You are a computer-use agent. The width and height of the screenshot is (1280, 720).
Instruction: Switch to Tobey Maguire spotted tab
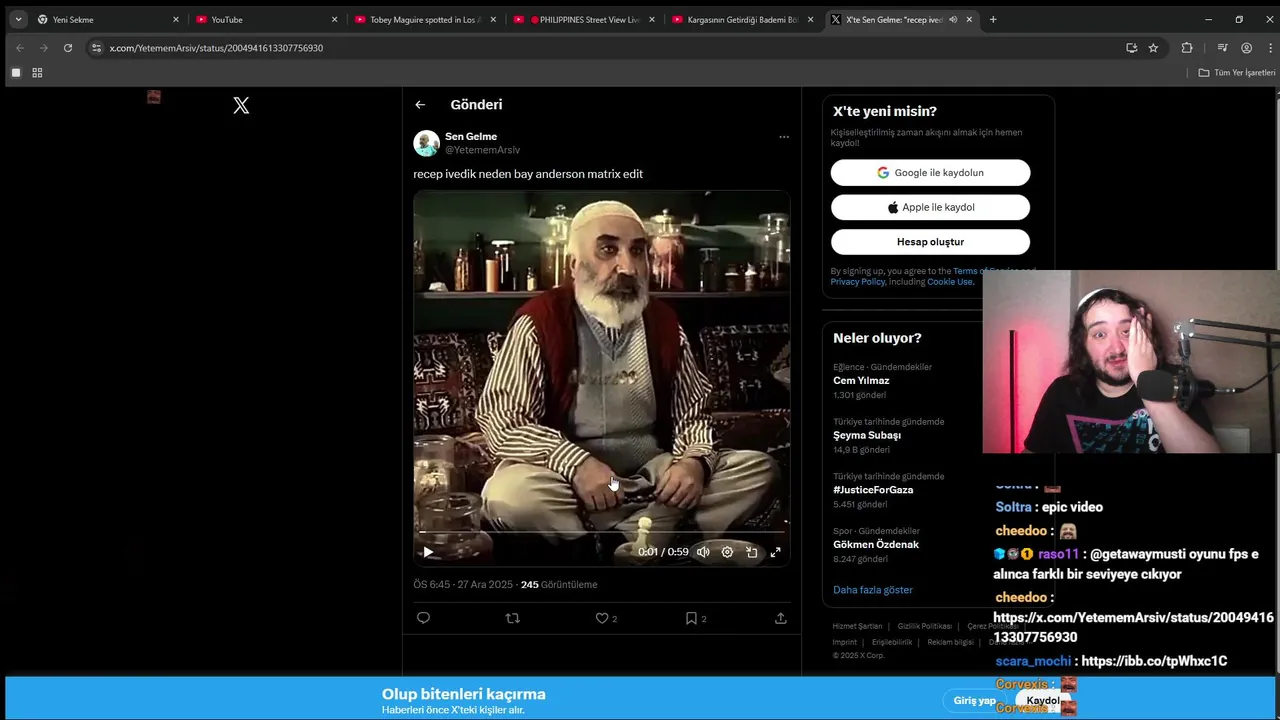pyautogui.click(x=424, y=19)
